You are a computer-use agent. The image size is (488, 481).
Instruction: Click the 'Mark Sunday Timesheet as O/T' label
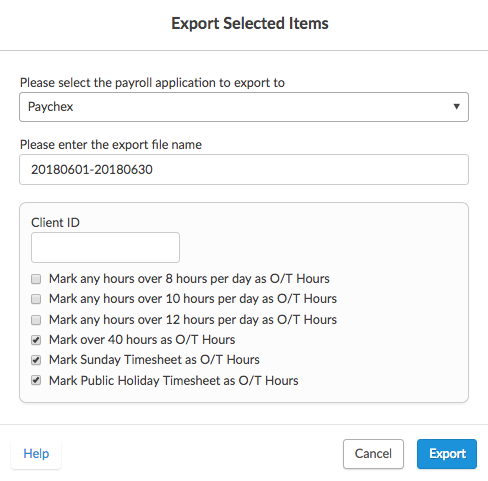tap(154, 360)
